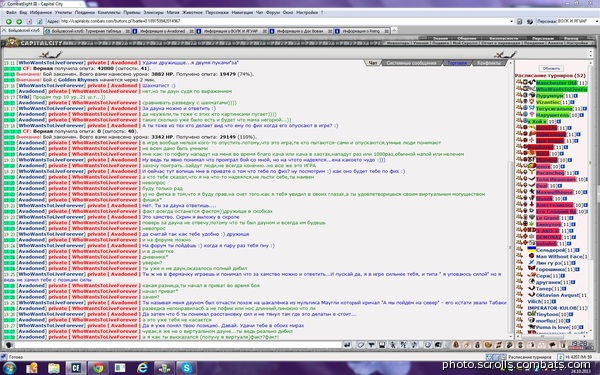Viewport: 600px width, 375px height.
Task: Click the funnel filter icon under chat
Action: (x=371, y=345)
